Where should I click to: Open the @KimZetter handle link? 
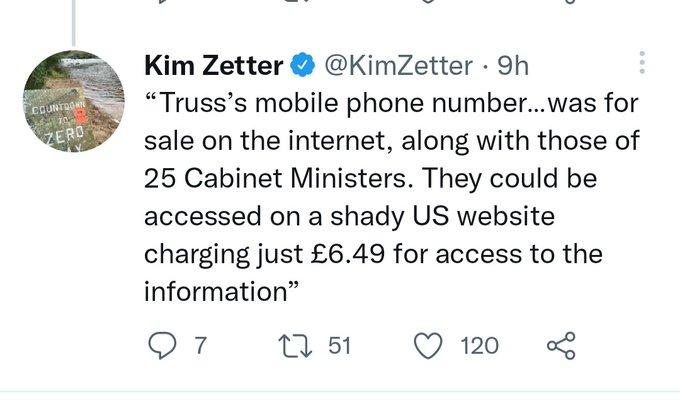397,66
